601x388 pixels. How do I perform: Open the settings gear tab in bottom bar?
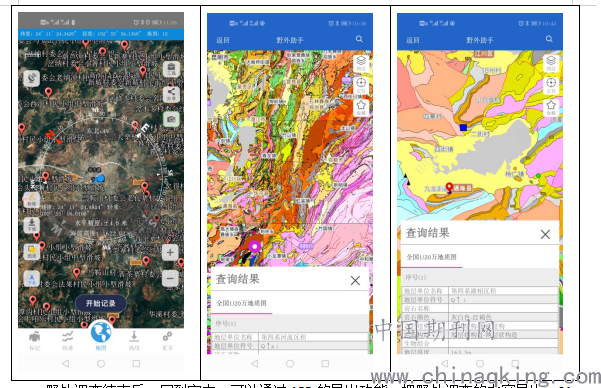point(167,340)
